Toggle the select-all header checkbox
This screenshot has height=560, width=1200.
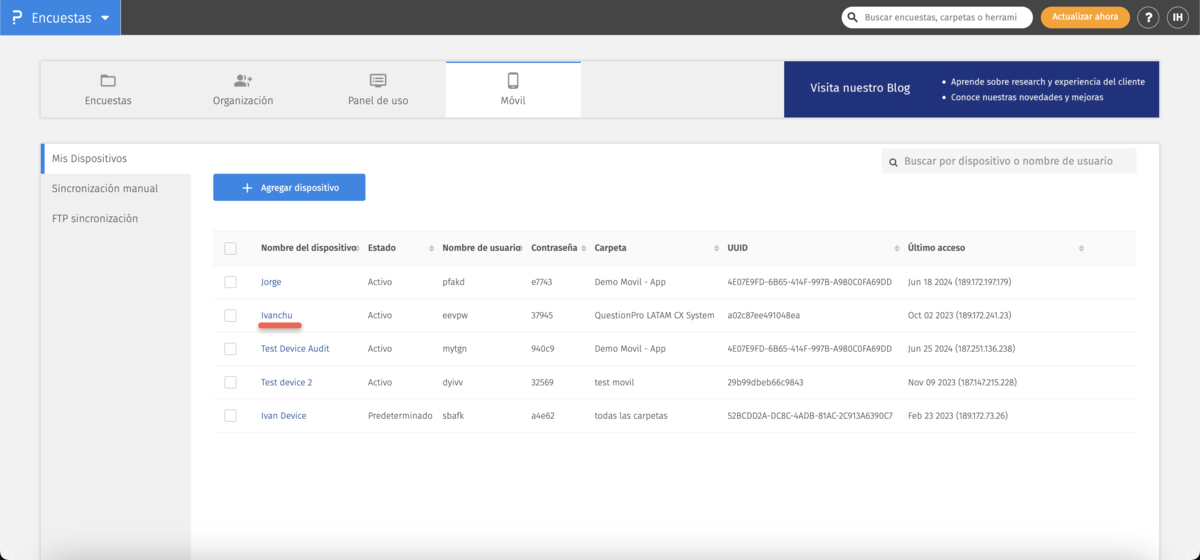pyautogui.click(x=231, y=248)
